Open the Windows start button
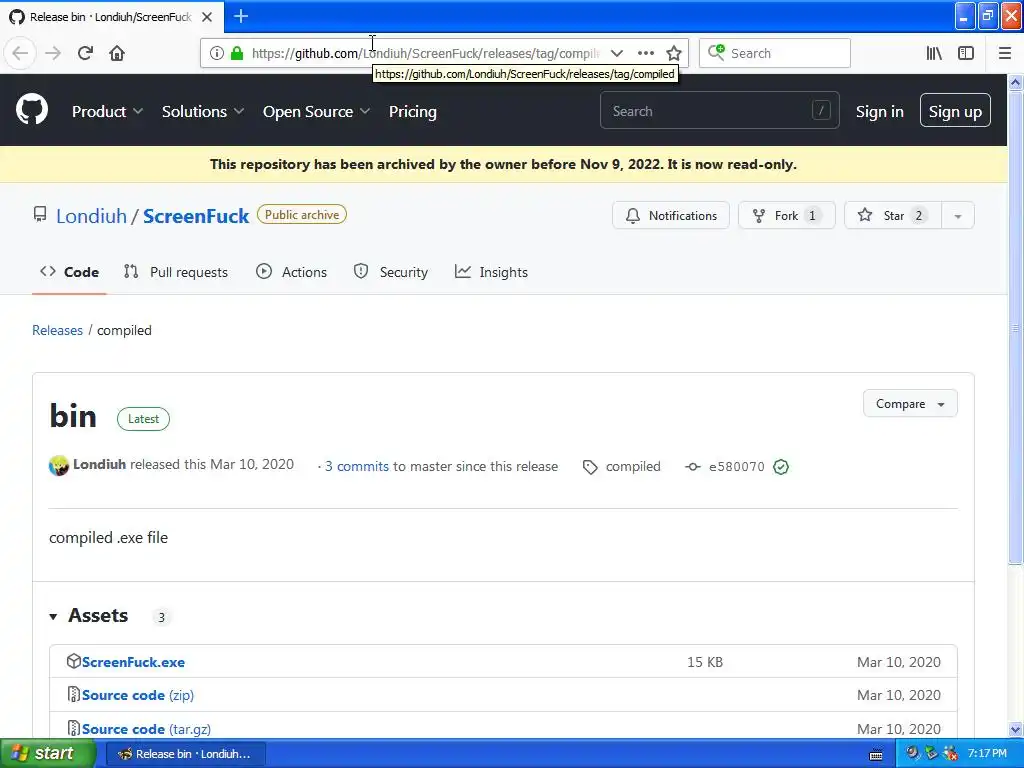The height and width of the screenshot is (768, 1024). [48, 754]
